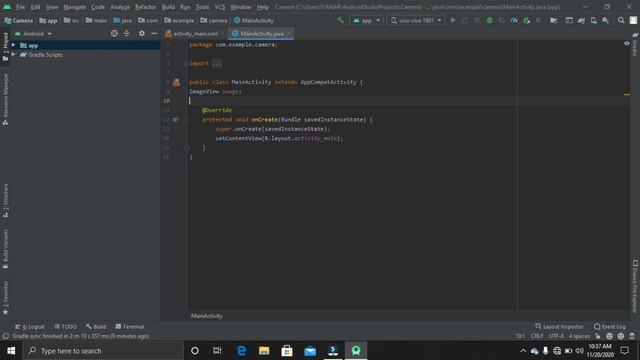Click the MainActivity breadcrumb at editor bottom

point(207,316)
